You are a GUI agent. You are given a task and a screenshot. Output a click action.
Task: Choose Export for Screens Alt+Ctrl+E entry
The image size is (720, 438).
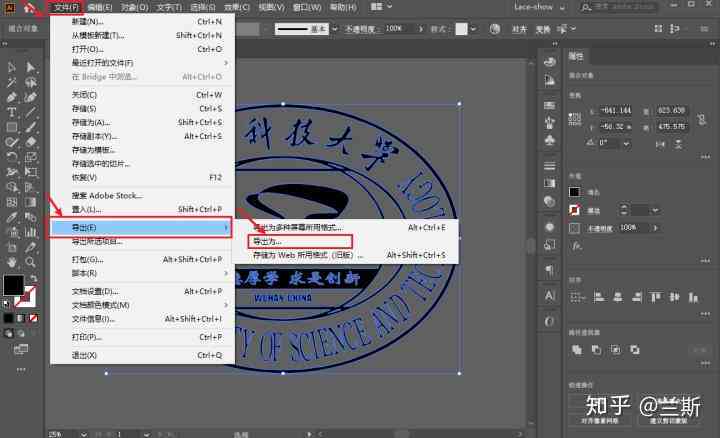[346, 227]
